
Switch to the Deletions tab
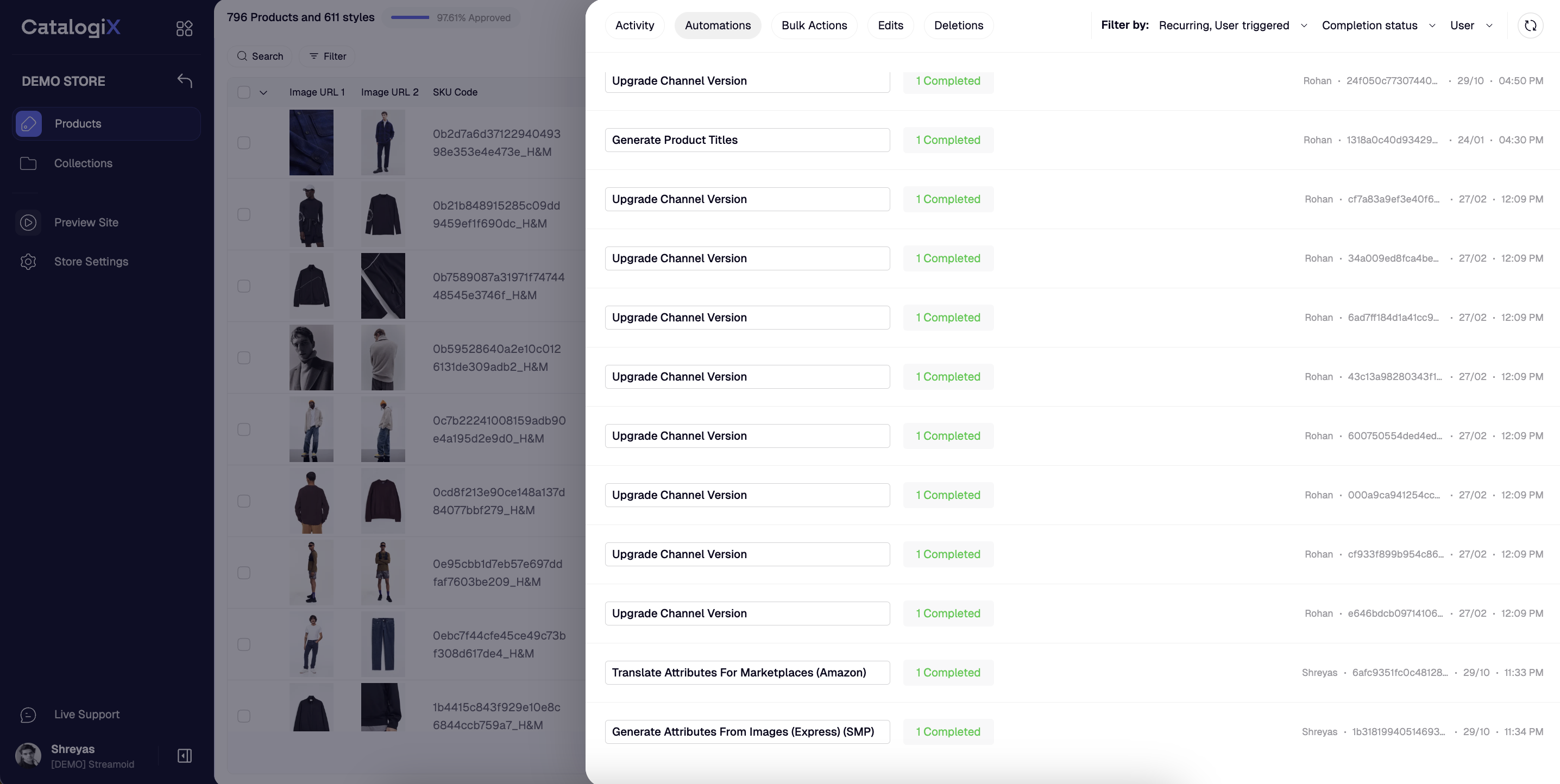coord(958,26)
